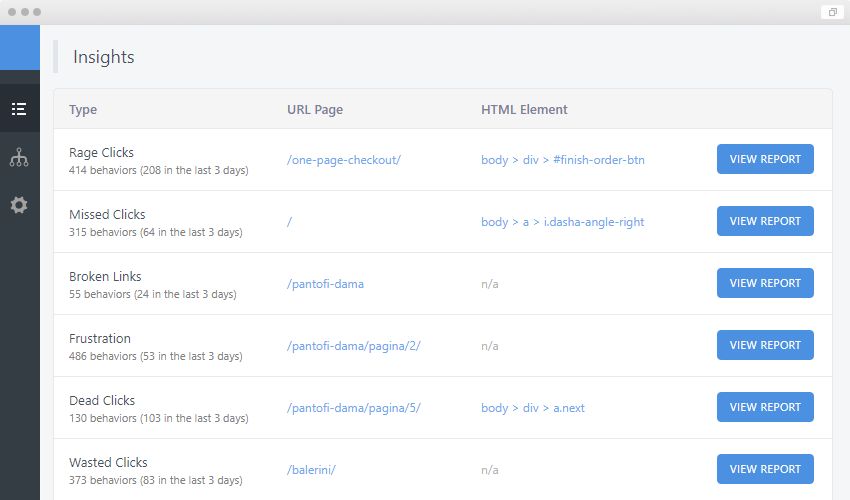Click the Type column header

coord(83,110)
